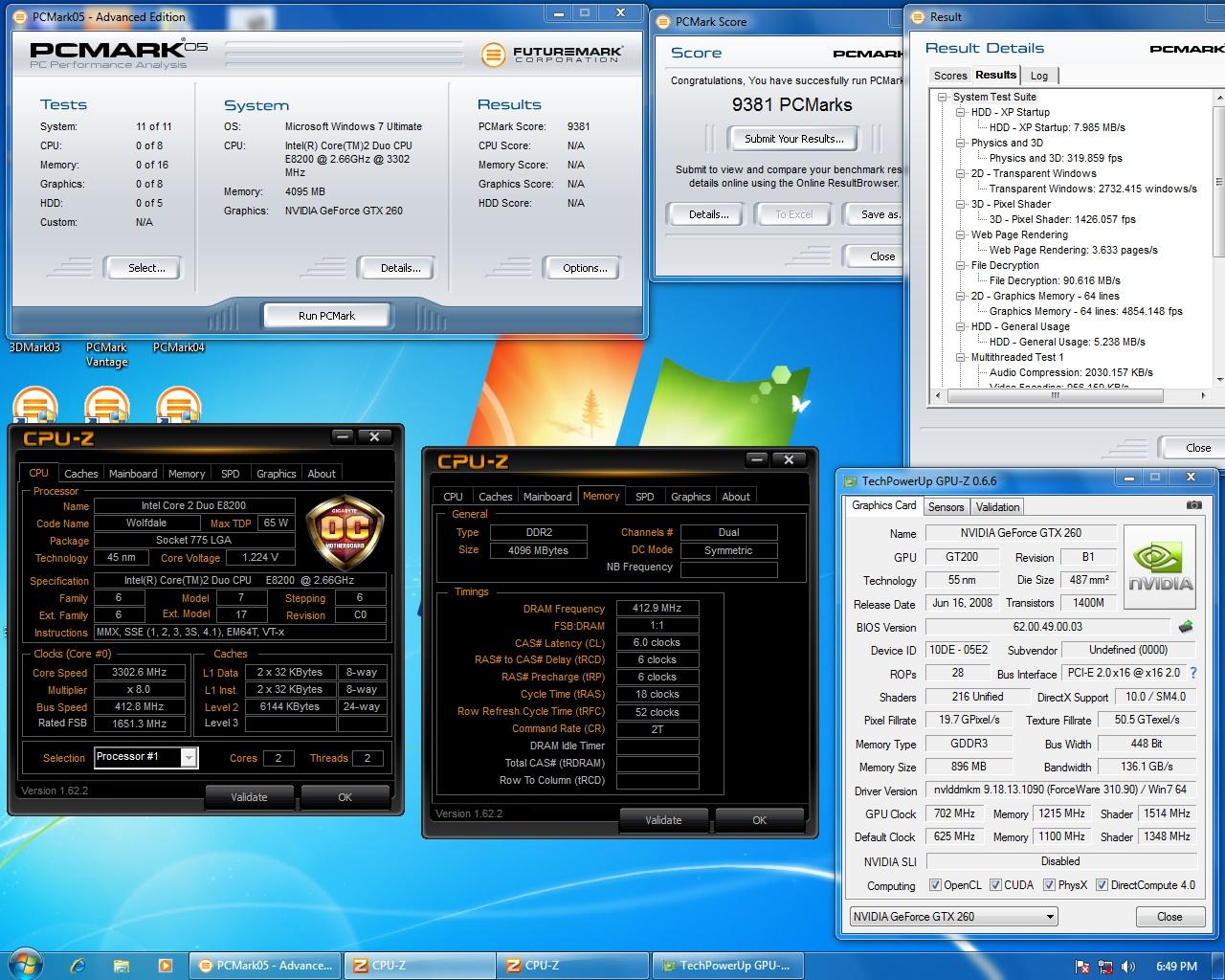Viewport: 1225px width, 980px height.
Task: Click the Result Details vertical scrollbar thumb
Action: [x=1218, y=182]
